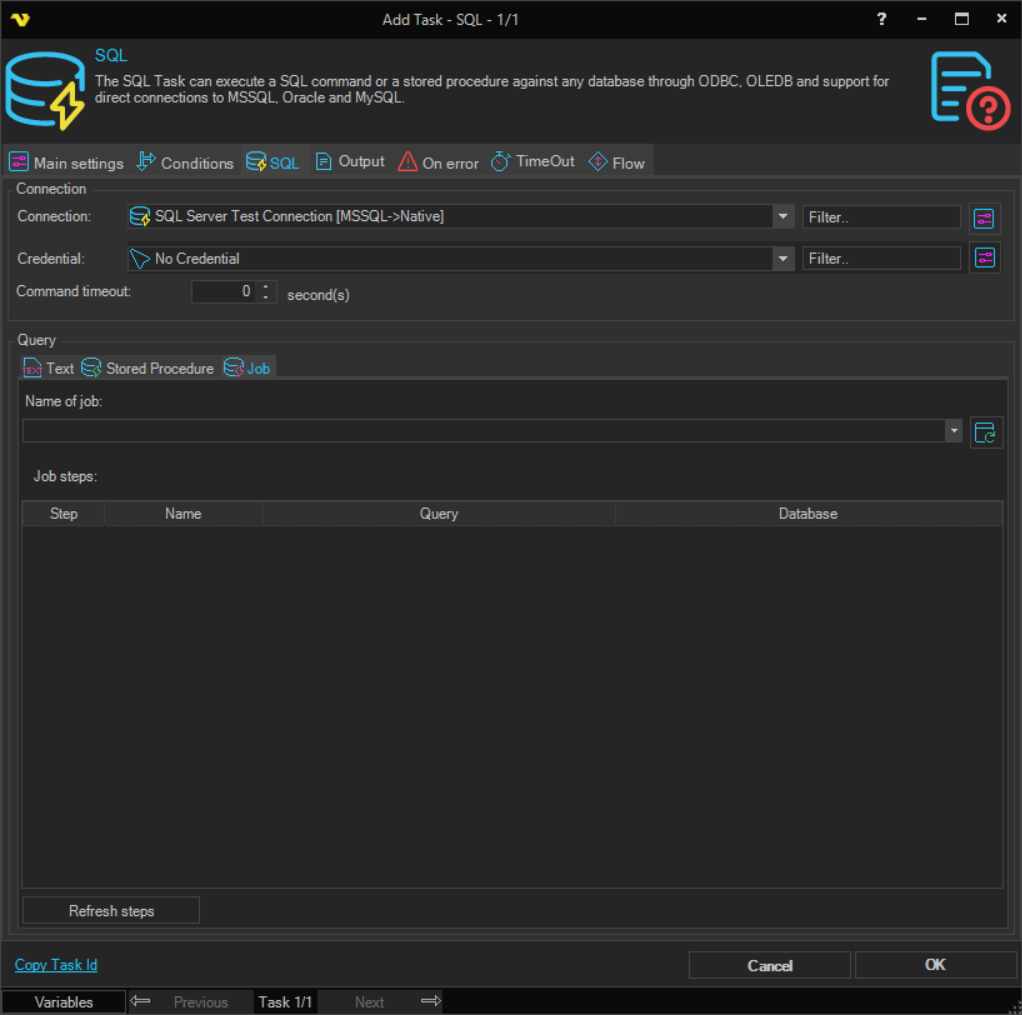Click the Connection Filter input field
Viewport: 1022px width, 1015px height.
(x=880, y=217)
